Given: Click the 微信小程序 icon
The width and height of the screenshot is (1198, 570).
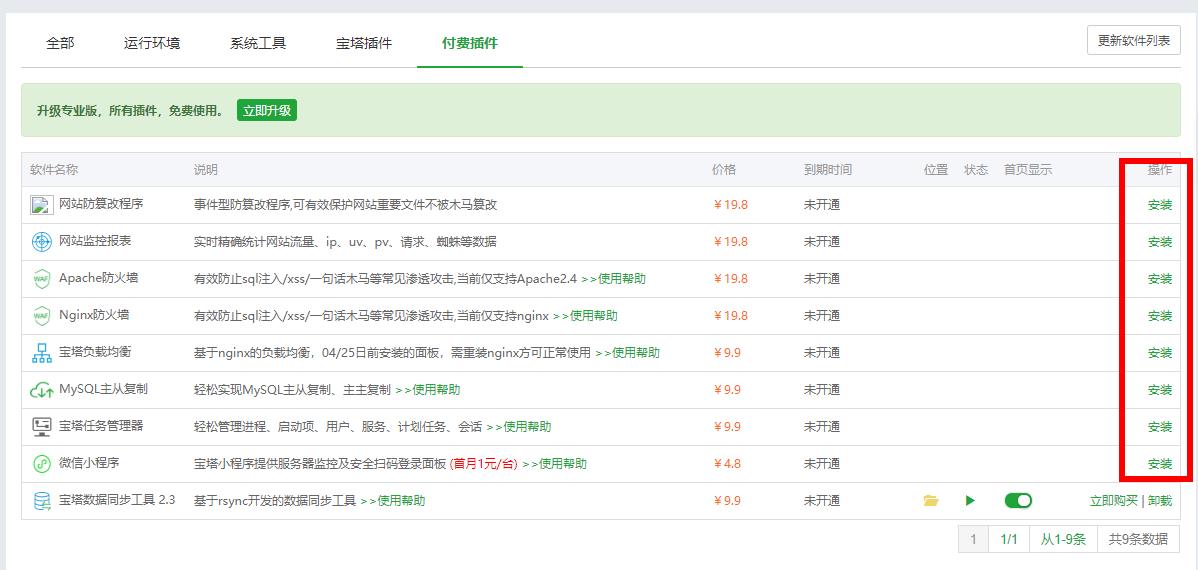Looking at the screenshot, I should (41, 464).
